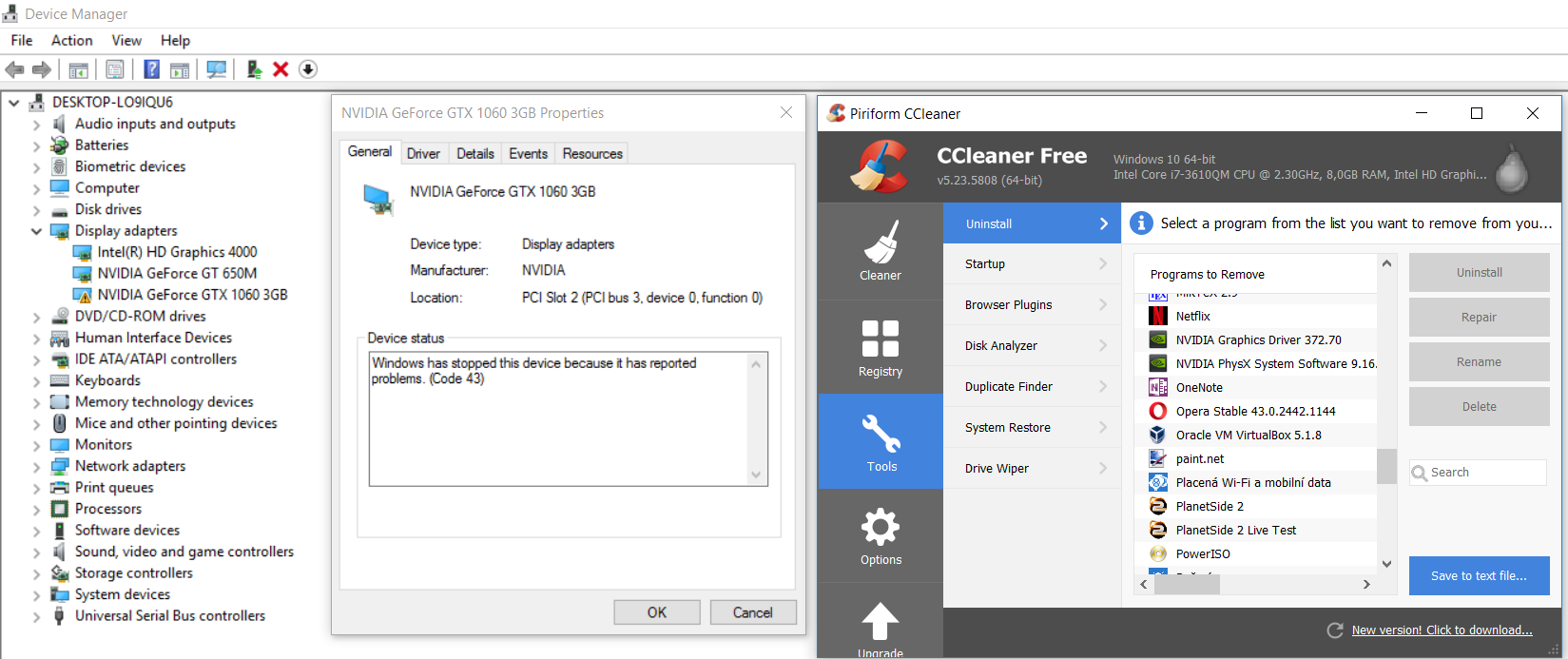Click the refresh icon beside New version link

click(x=1335, y=630)
